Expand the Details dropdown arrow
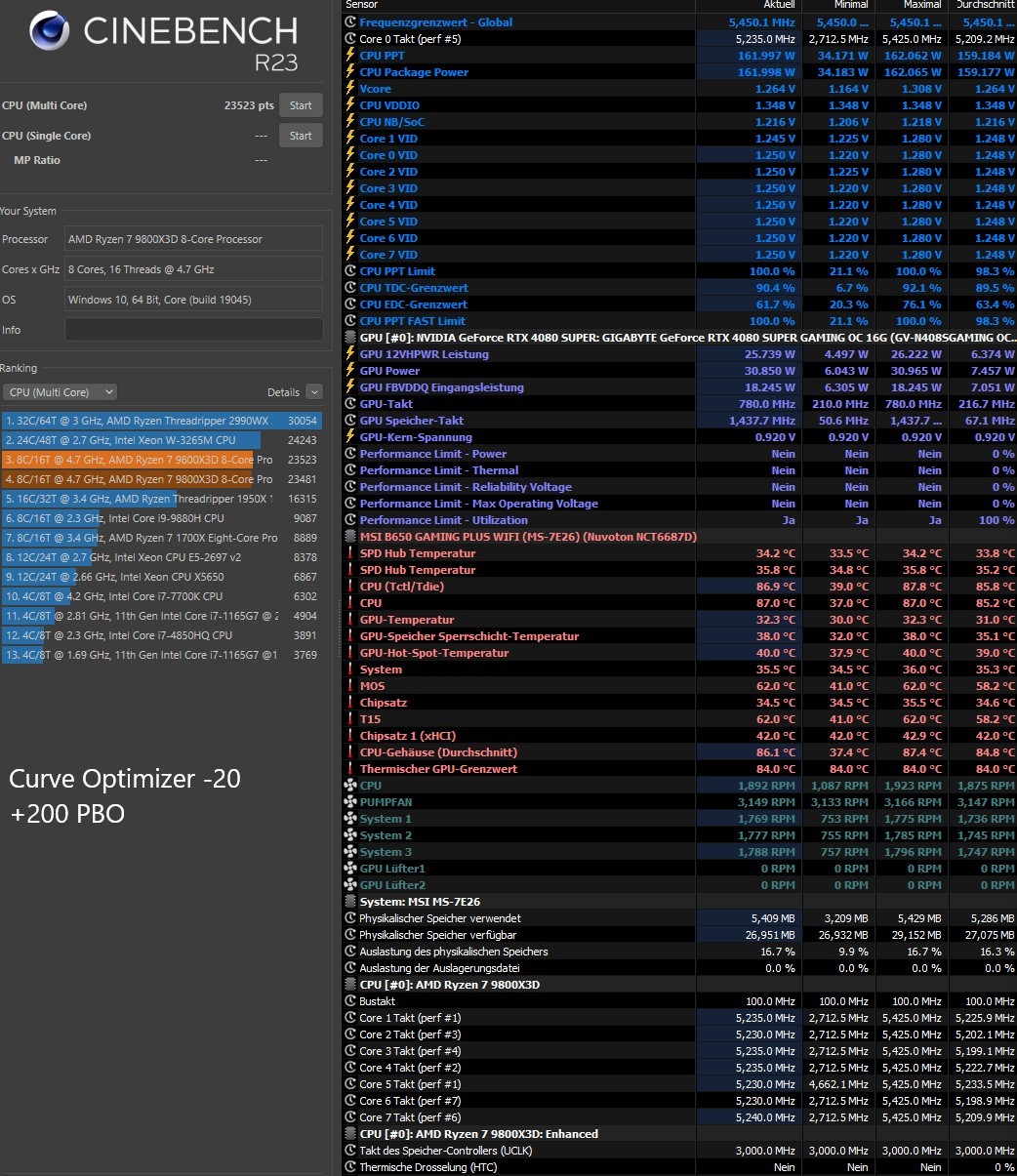This screenshot has height=1176, width=1017. click(x=313, y=392)
